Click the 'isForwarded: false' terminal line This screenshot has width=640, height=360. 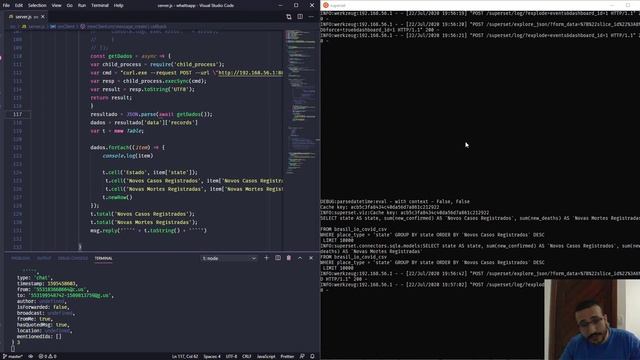(43, 307)
